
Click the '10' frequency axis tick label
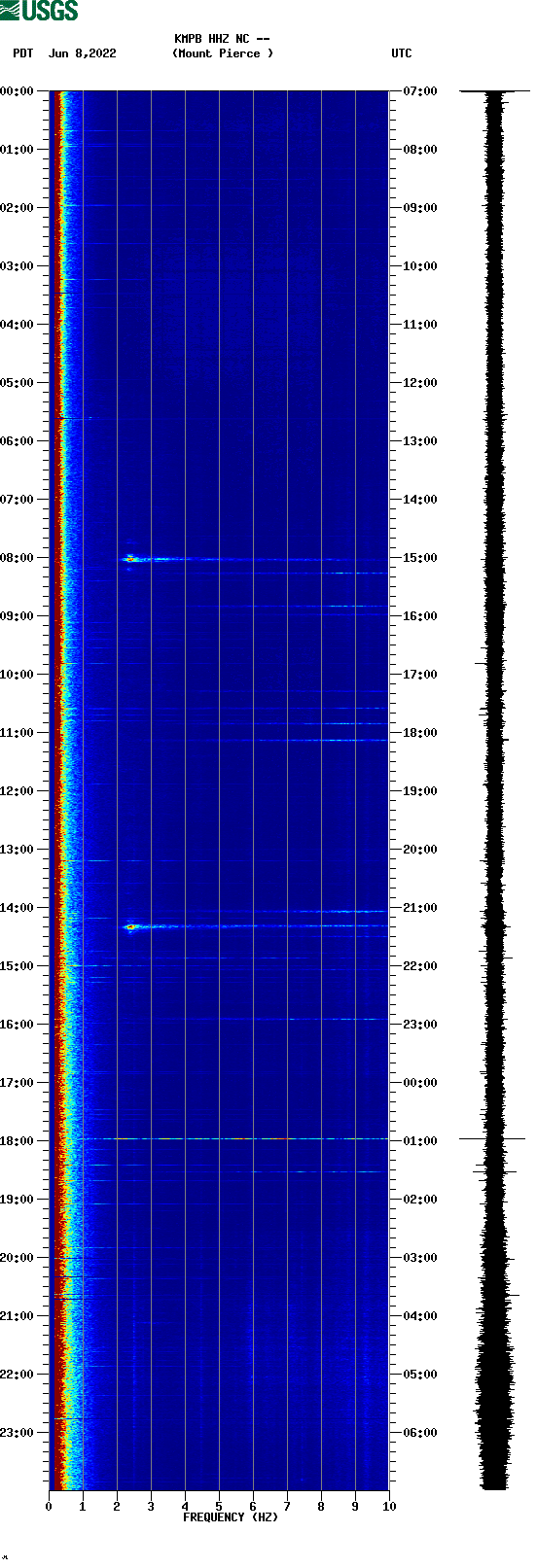(x=389, y=1507)
